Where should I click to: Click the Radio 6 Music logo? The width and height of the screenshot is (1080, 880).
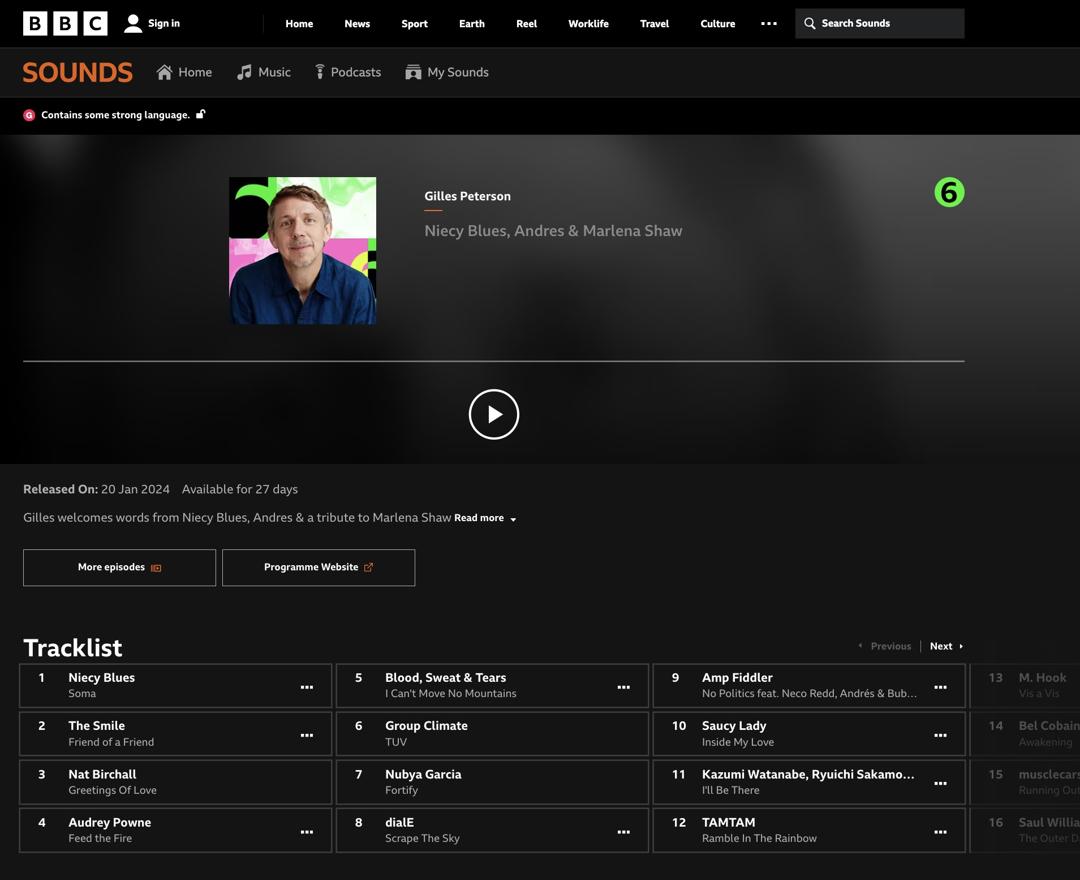coord(949,192)
